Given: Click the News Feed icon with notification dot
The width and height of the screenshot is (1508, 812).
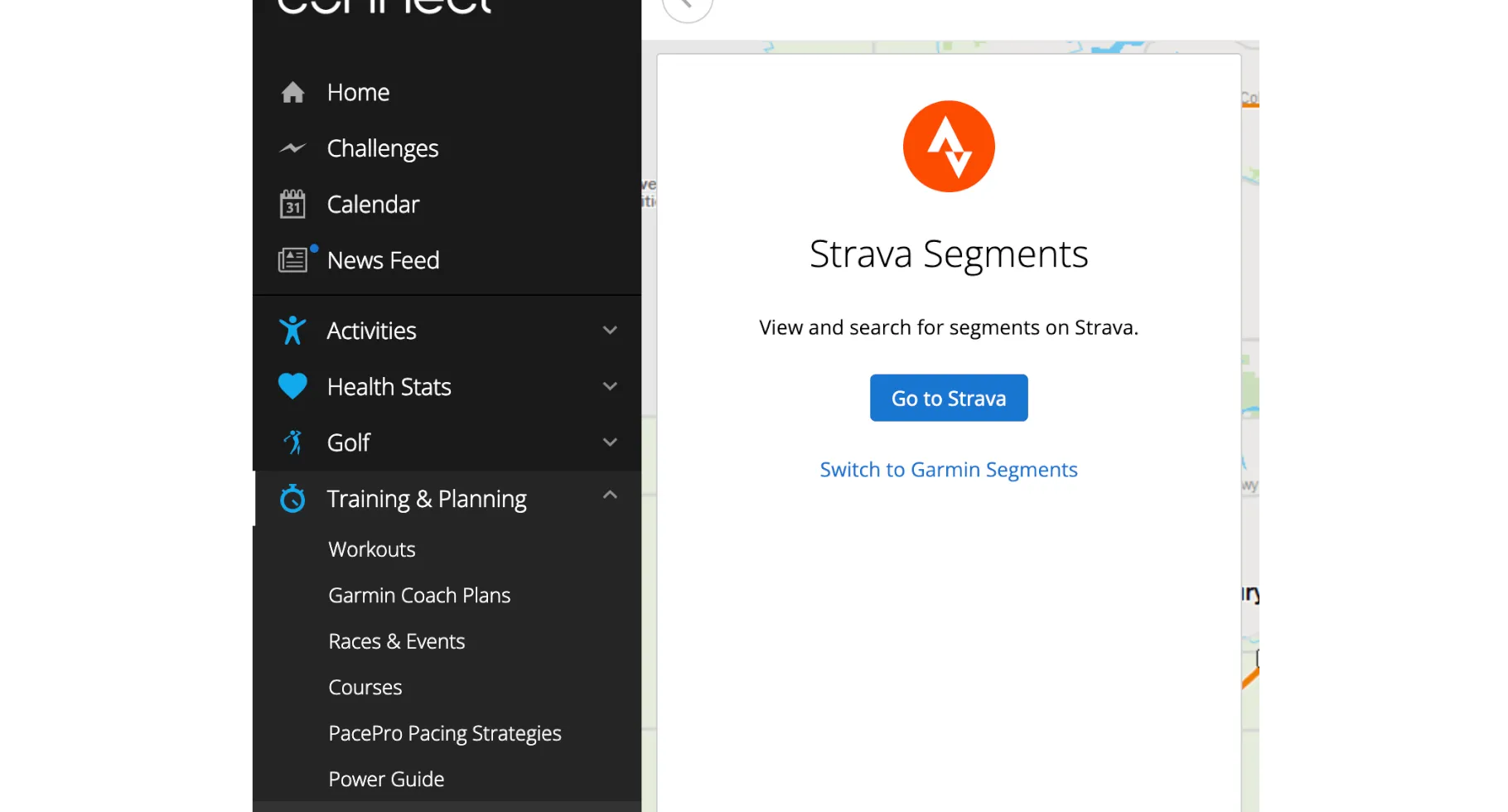Looking at the screenshot, I should tap(293, 259).
